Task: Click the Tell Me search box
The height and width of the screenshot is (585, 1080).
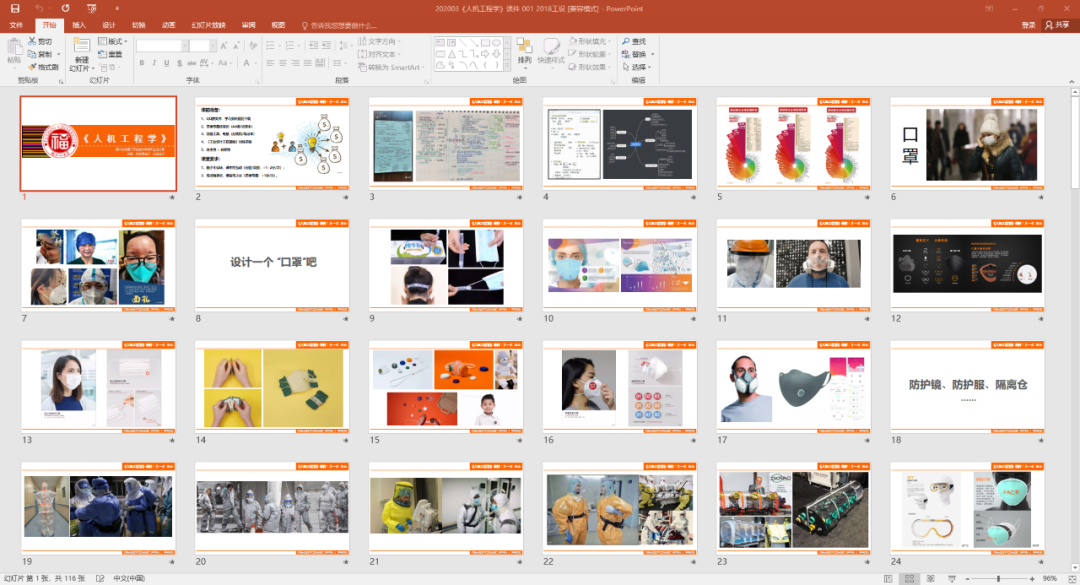Action: [x=340, y=25]
